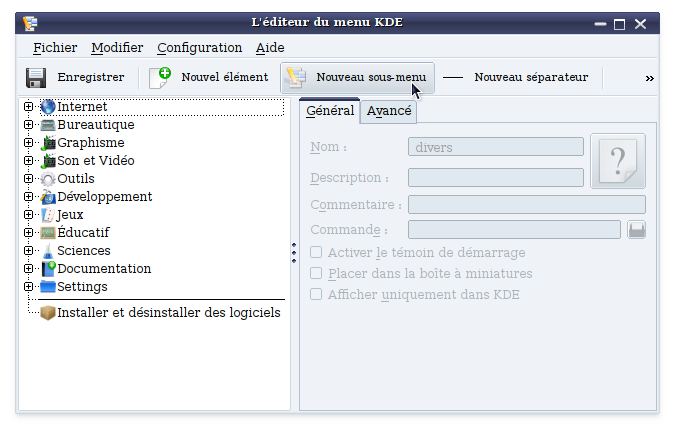The image size is (675, 432).
Task: Click the Nouveau sous-menu button label
Action: click(371, 77)
